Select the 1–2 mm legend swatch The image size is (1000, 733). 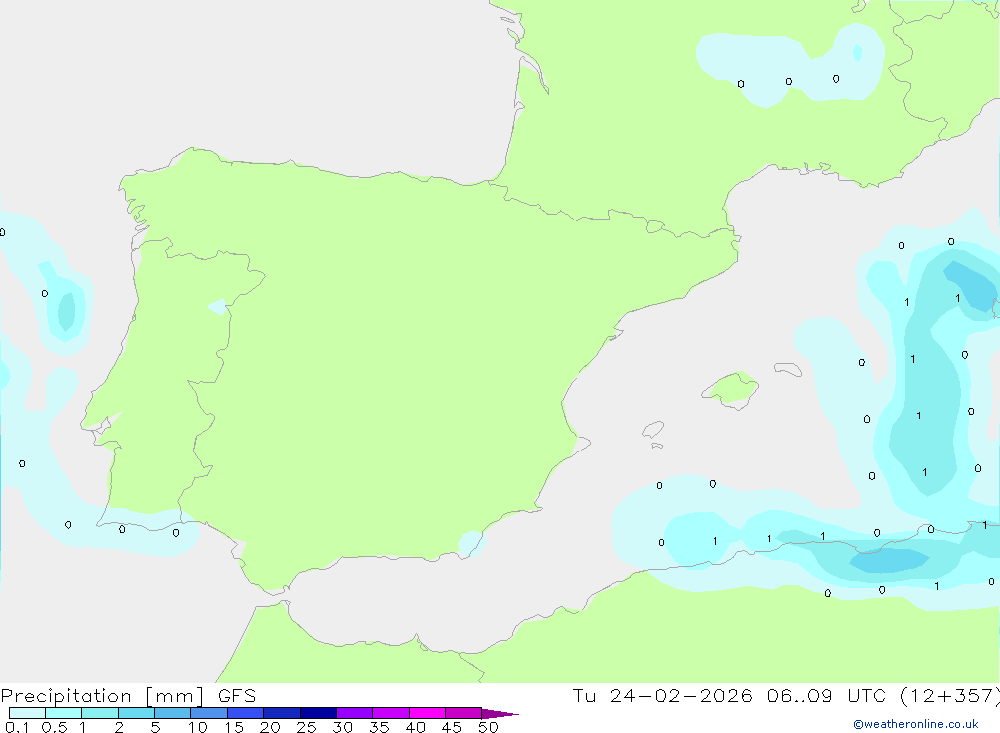100,713
